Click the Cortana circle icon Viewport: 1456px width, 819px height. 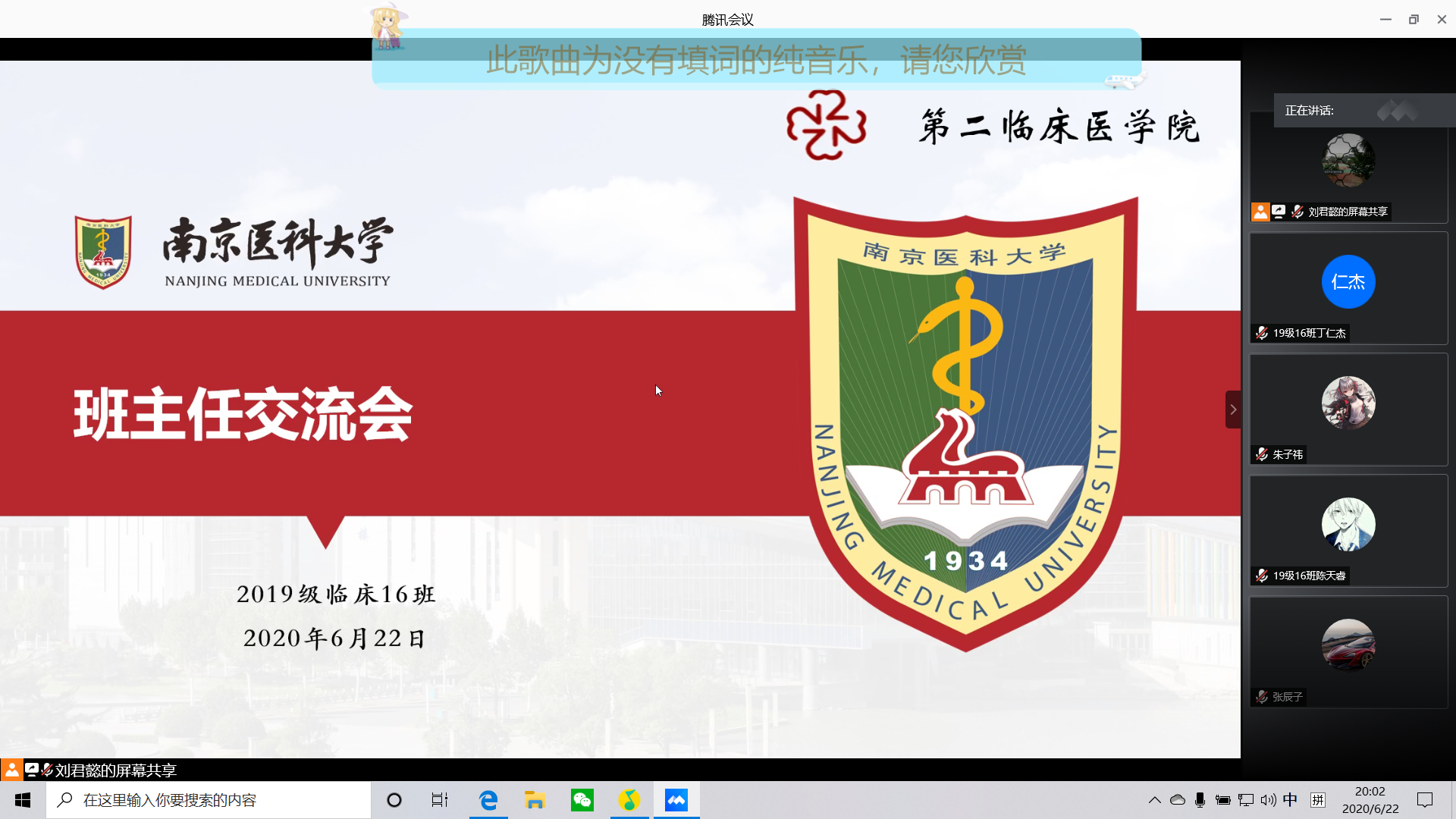394,800
